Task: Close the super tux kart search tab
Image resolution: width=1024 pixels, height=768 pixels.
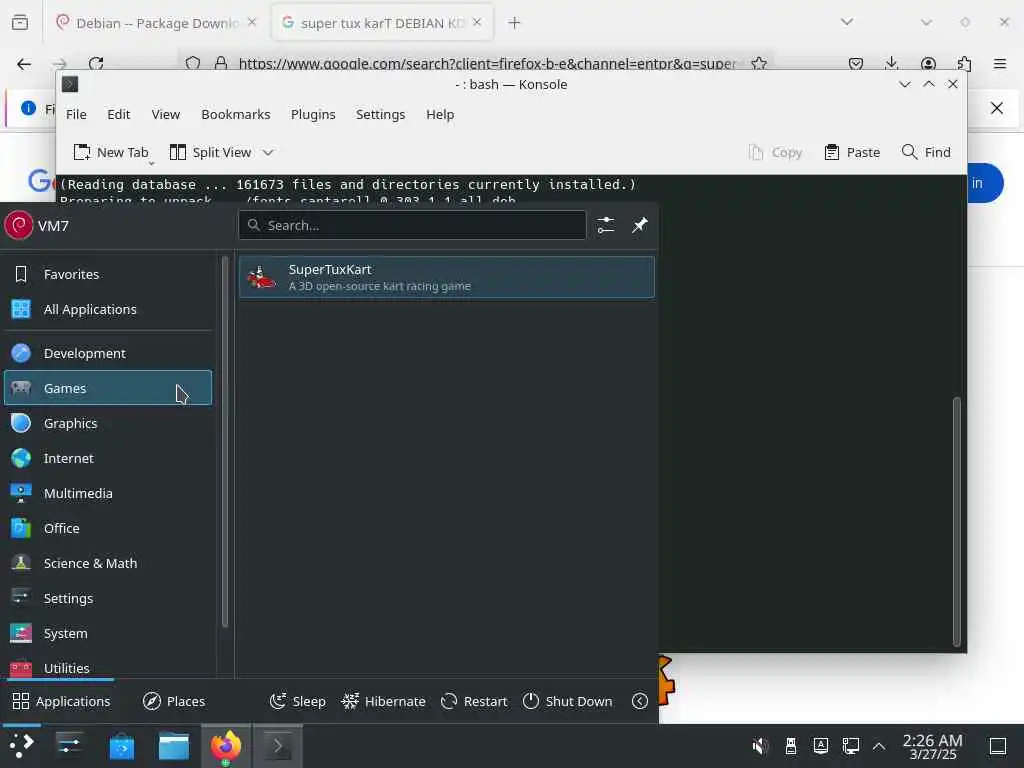Action: 477,22
